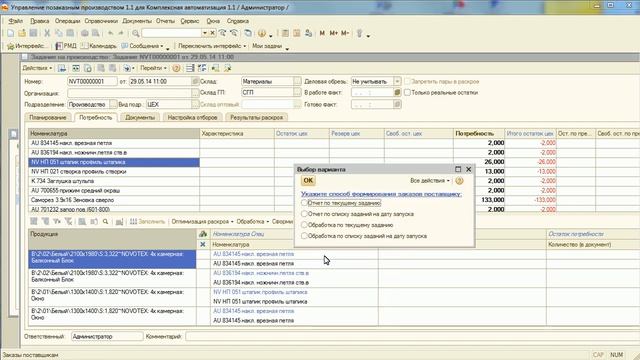Click the M+ memory add icon

click(x=333, y=33)
